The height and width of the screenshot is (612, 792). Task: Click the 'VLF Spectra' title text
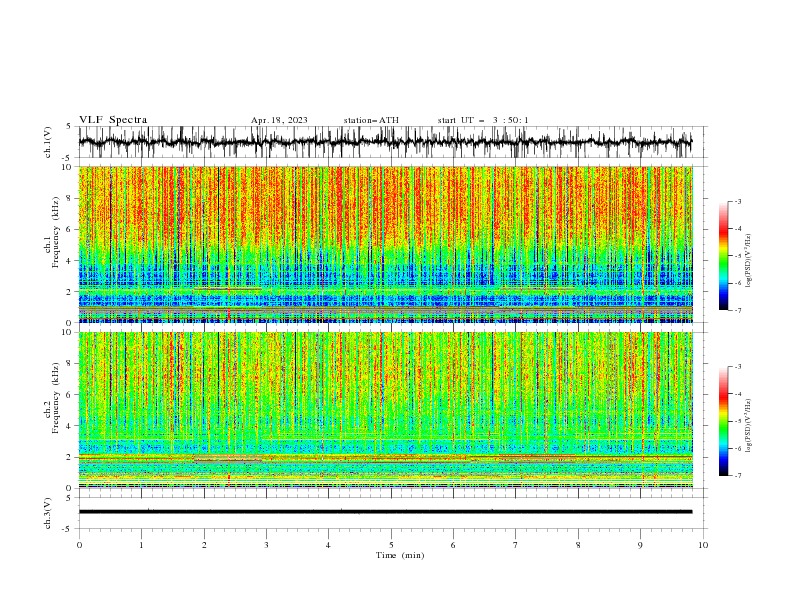[113, 120]
